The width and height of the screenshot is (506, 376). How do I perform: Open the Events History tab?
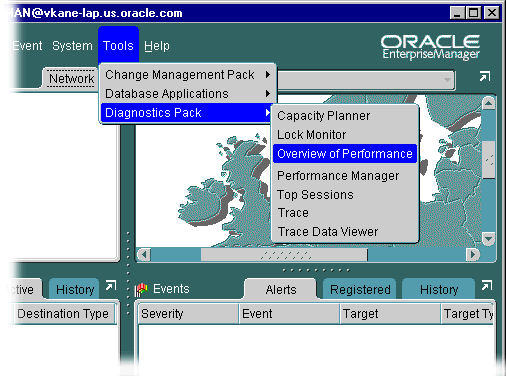[x=439, y=289]
